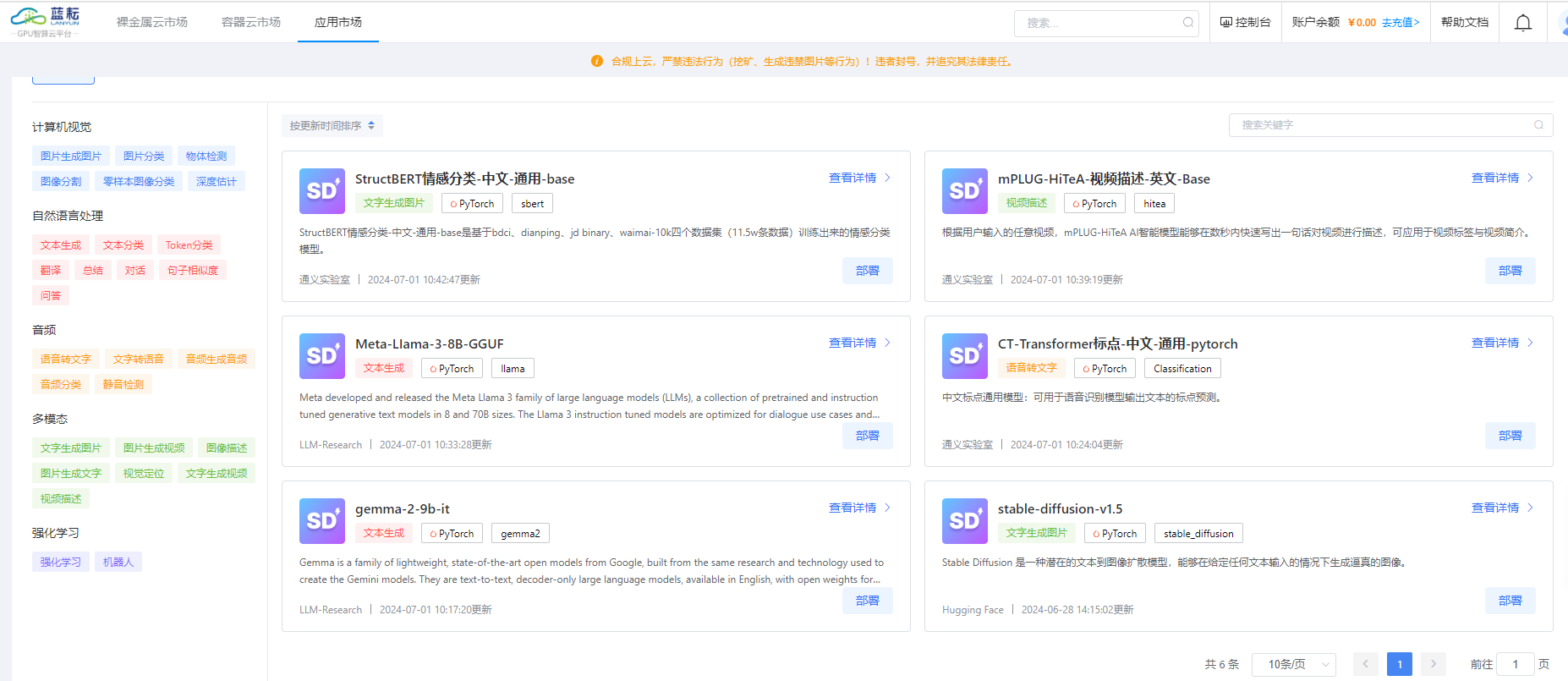Screen dimensions: 1568x681
Task: Go to previous page arrow
Action: click(1366, 664)
